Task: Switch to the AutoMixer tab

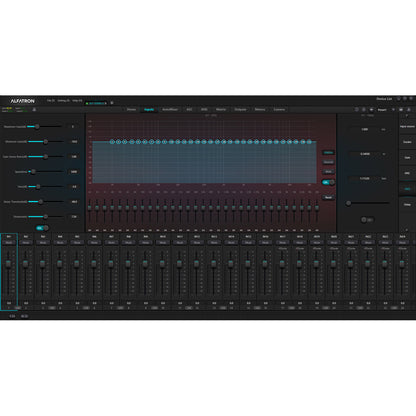Action: [x=170, y=109]
